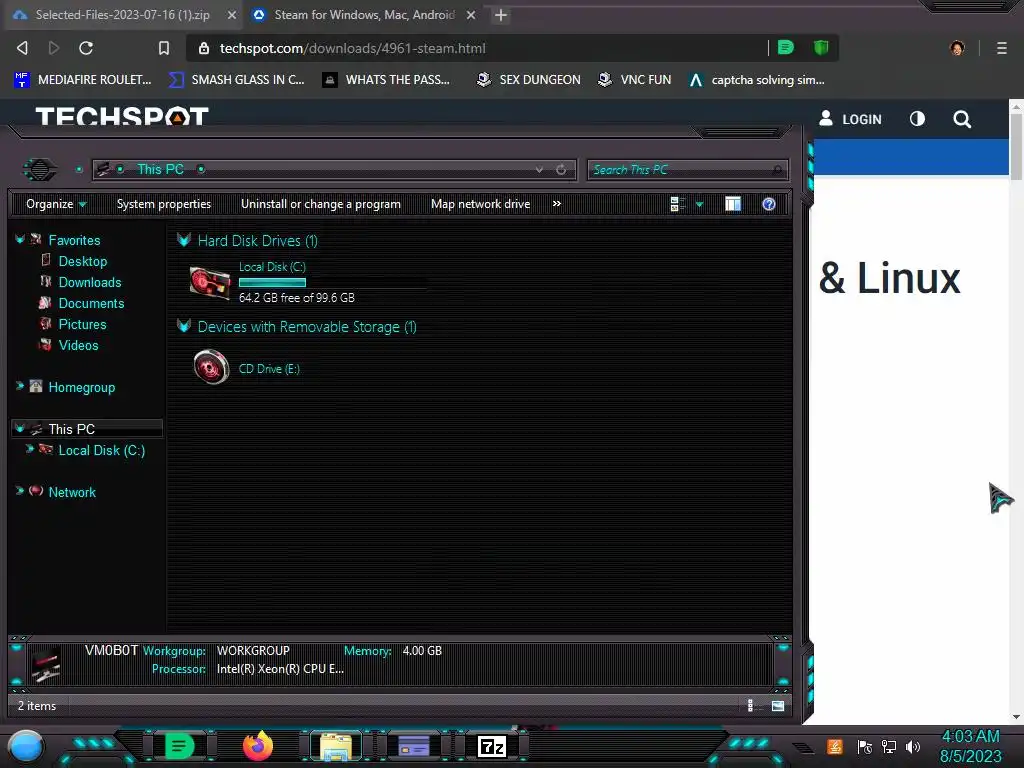Collapse the This PC tree node
Screen dimensions: 1024x768
[x=20, y=428]
